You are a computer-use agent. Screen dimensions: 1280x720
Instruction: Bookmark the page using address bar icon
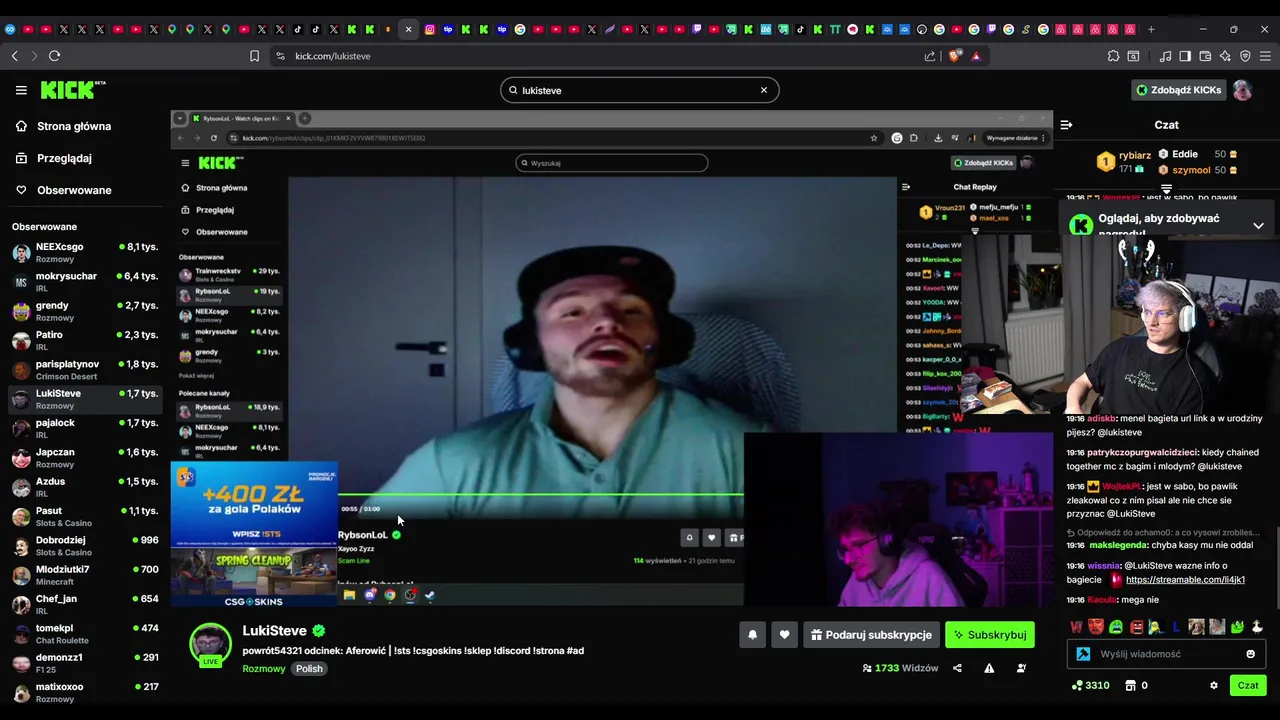point(254,56)
